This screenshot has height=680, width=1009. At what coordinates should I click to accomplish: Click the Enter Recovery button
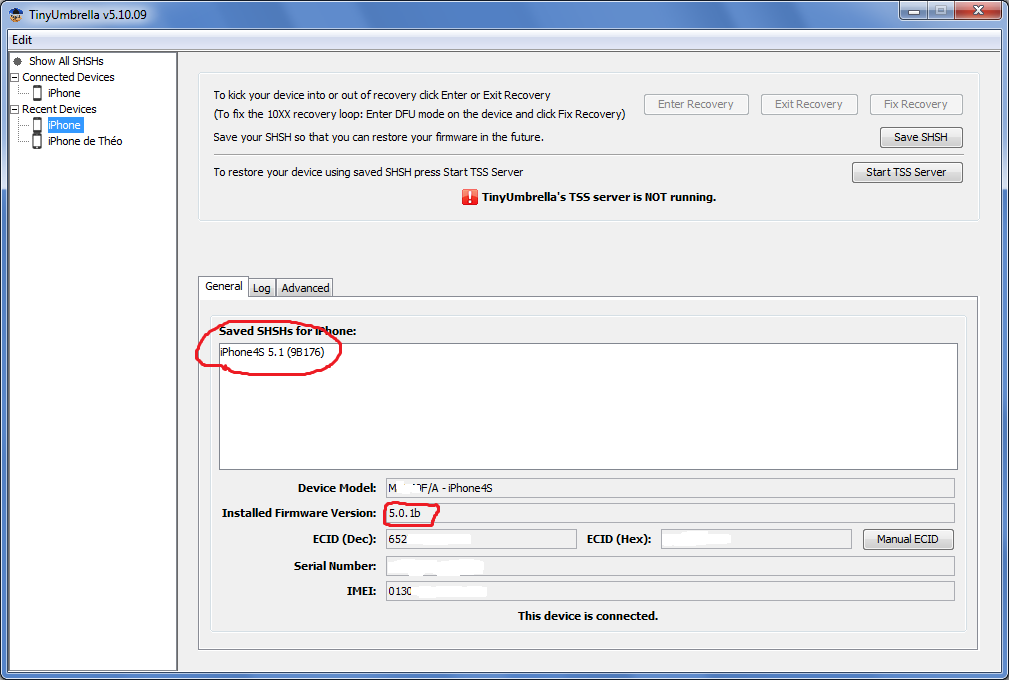(696, 104)
